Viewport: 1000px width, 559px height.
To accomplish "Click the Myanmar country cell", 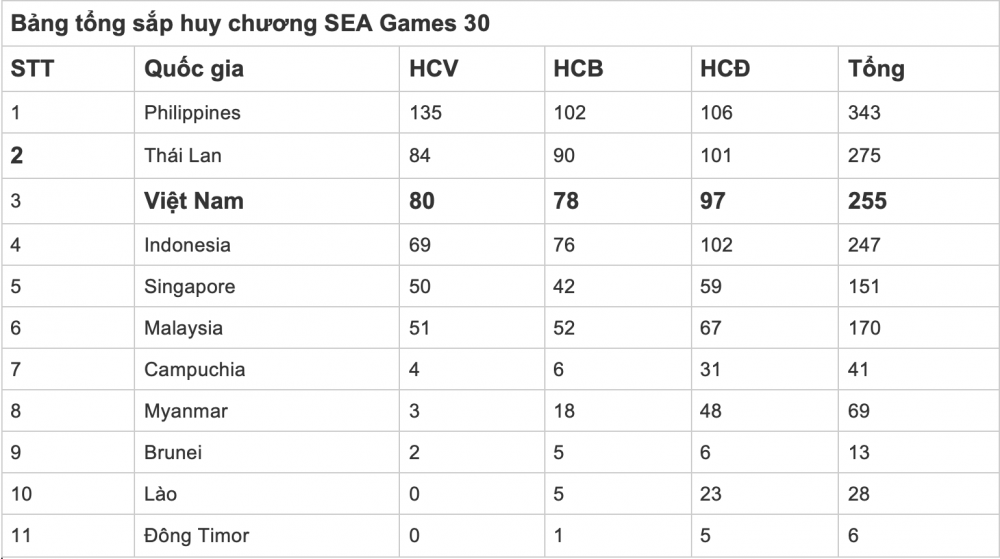I will tap(186, 411).
